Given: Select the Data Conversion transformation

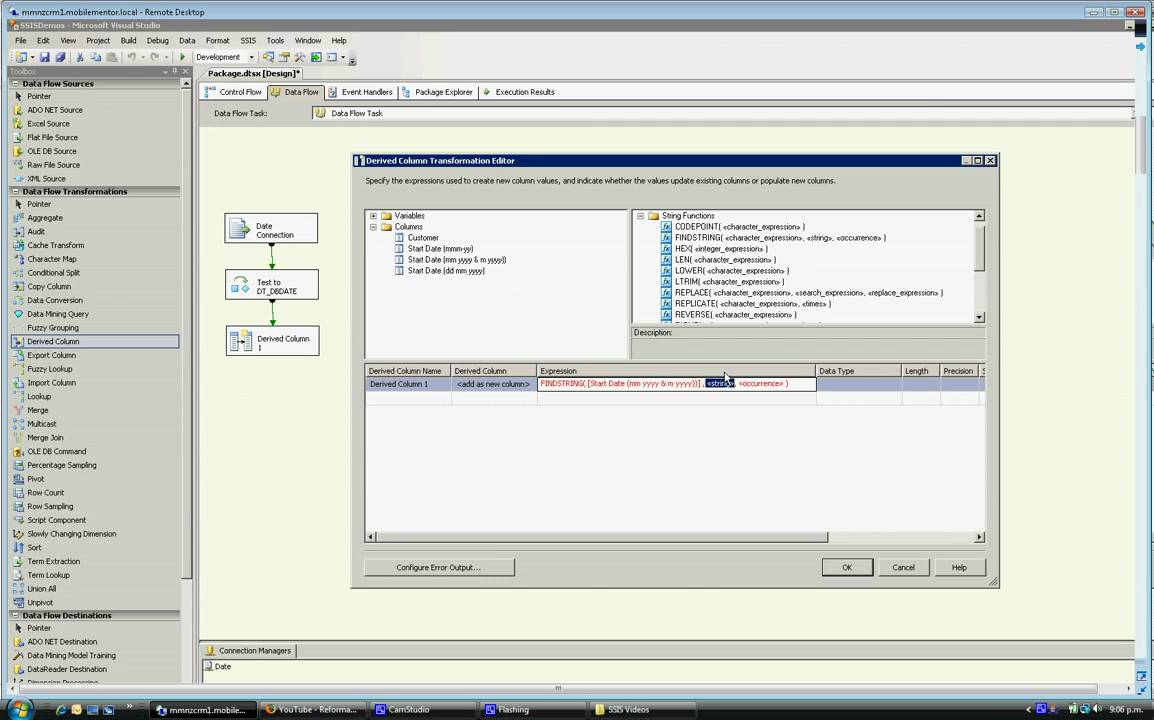Looking at the screenshot, I should pyautogui.click(x=54, y=300).
